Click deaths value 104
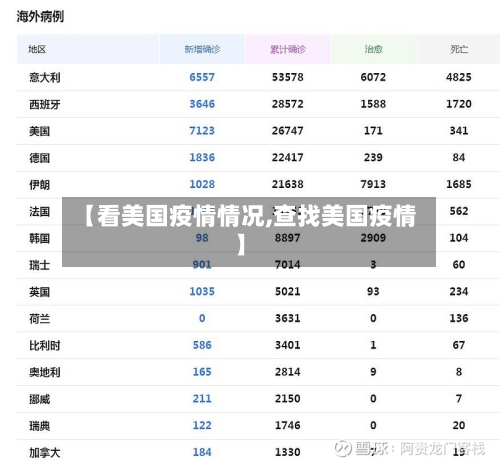The height and width of the screenshot is (464, 500). point(459,238)
